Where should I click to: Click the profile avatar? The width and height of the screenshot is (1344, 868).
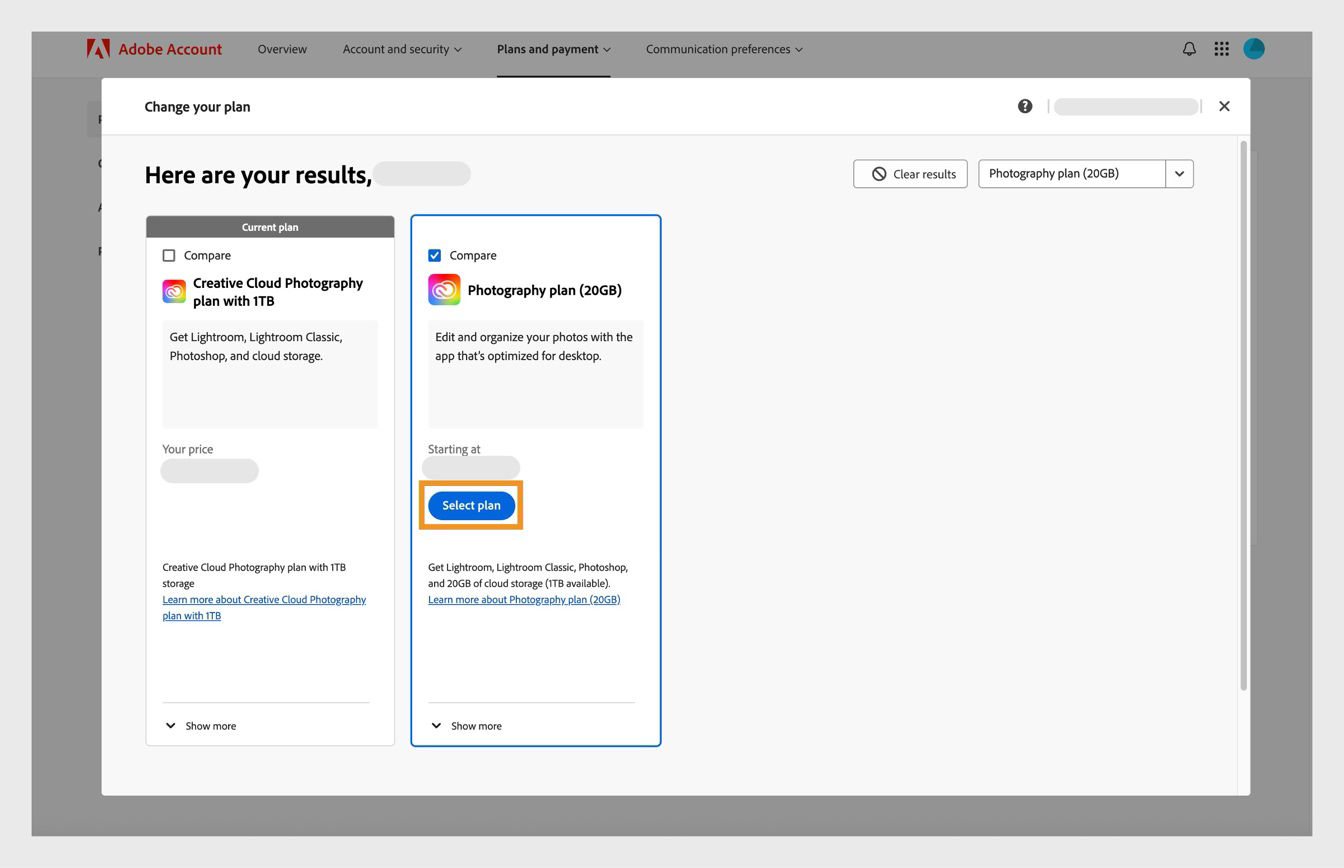(1253, 48)
